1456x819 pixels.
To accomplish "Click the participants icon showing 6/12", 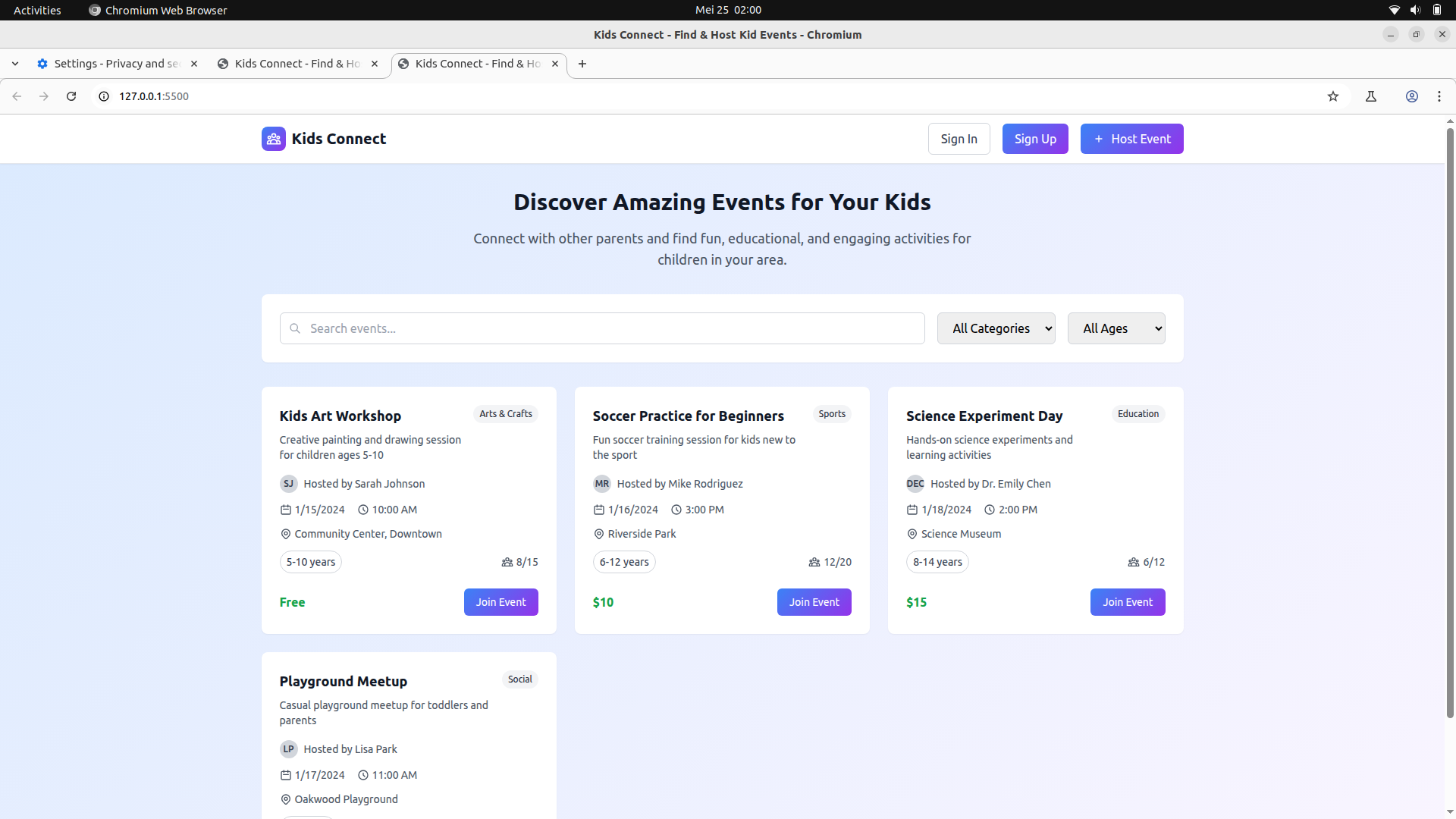I will 1132,562.
